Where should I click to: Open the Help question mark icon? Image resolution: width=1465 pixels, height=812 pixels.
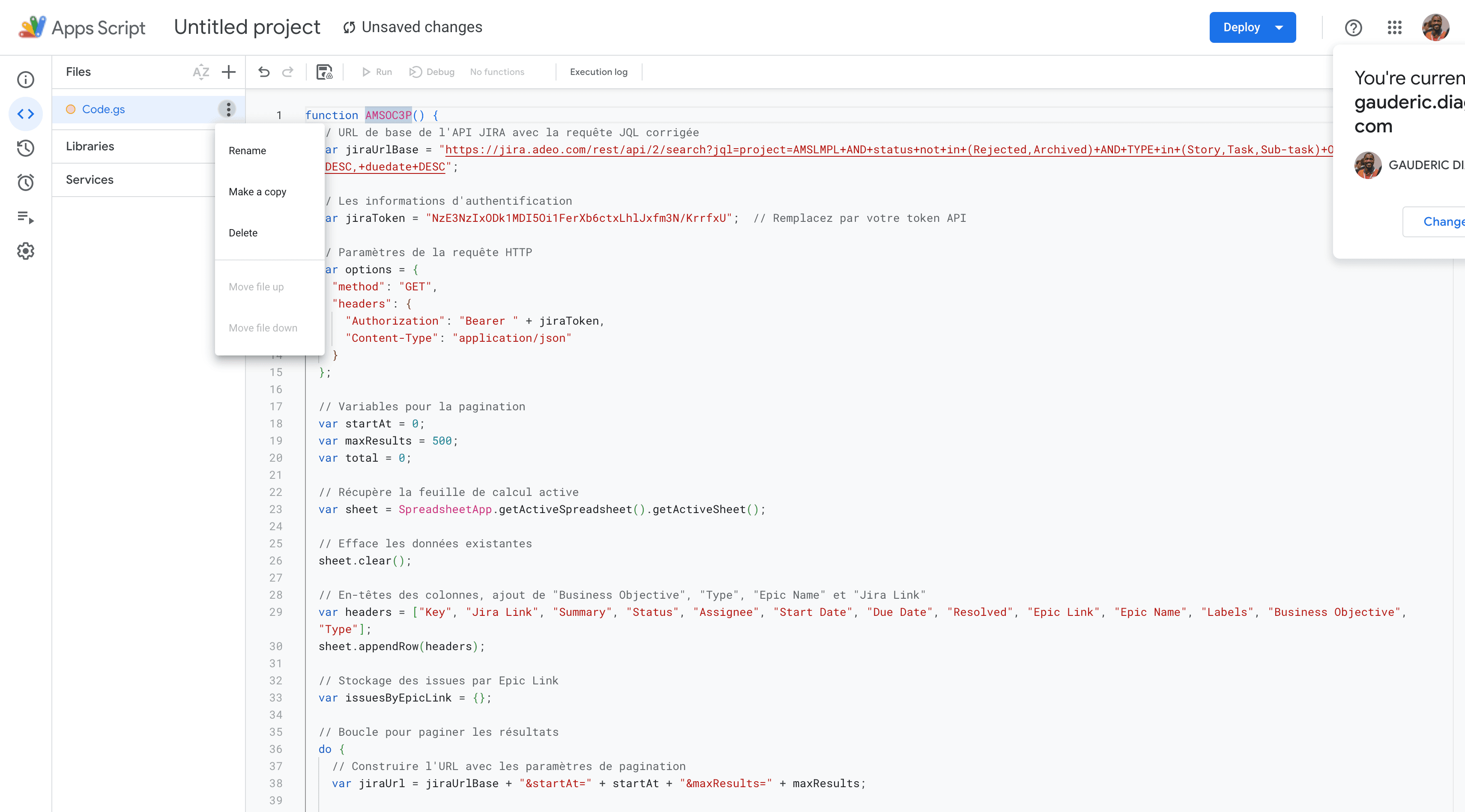1354,27
